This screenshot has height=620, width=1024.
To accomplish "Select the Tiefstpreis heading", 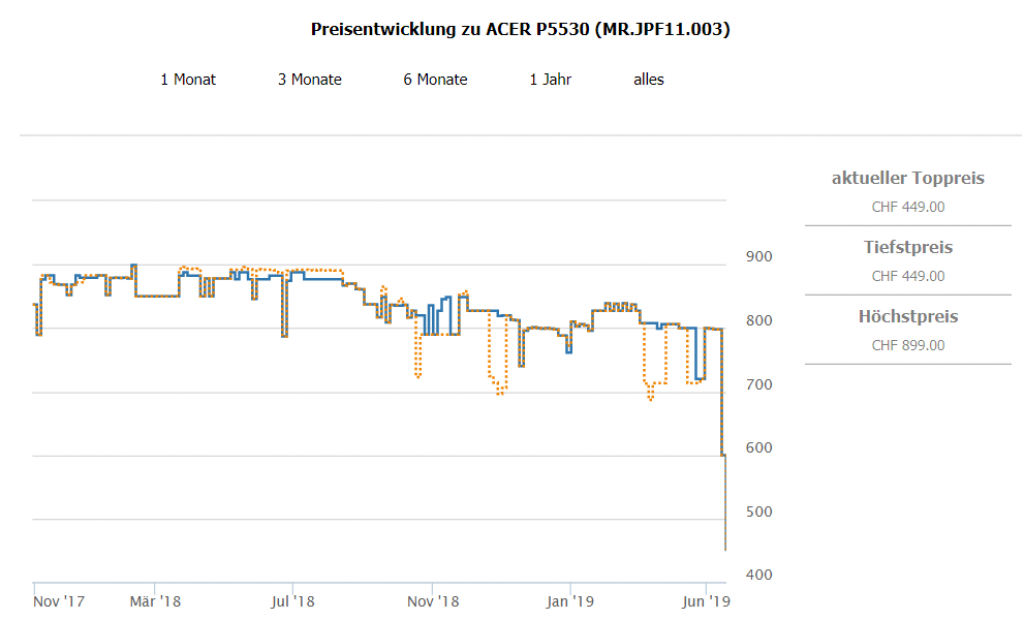I will click(908, 247).
